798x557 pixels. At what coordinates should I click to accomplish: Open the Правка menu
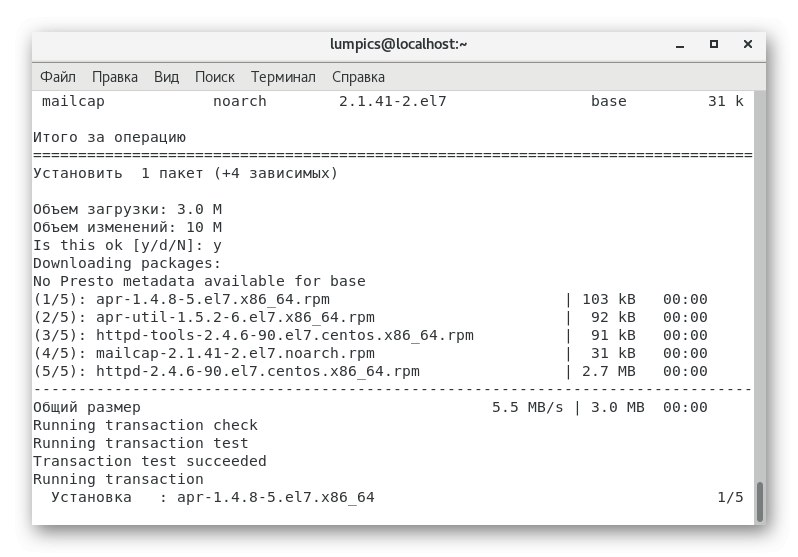click(x=115, y=77)
